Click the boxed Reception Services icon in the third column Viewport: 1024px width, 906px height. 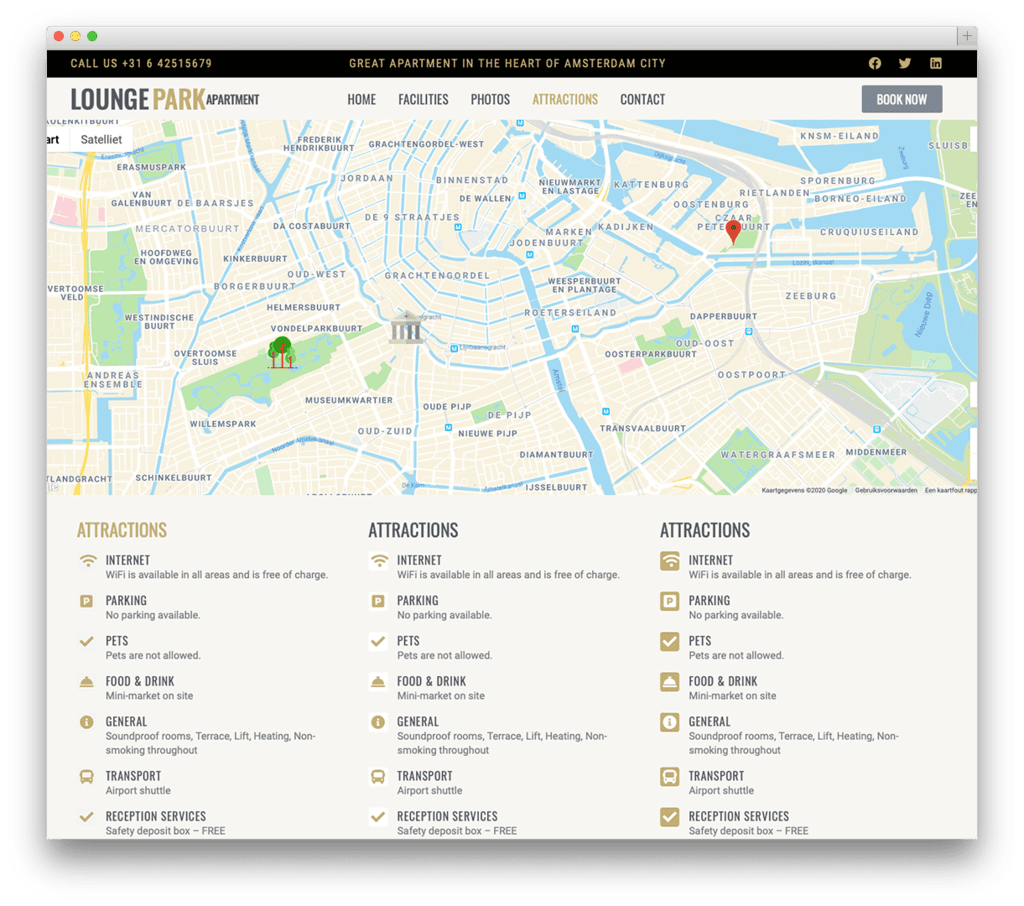pos(669,817)
